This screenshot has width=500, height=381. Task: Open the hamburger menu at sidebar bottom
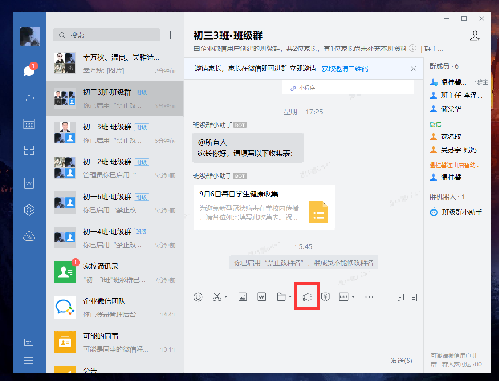pos(28,360)
